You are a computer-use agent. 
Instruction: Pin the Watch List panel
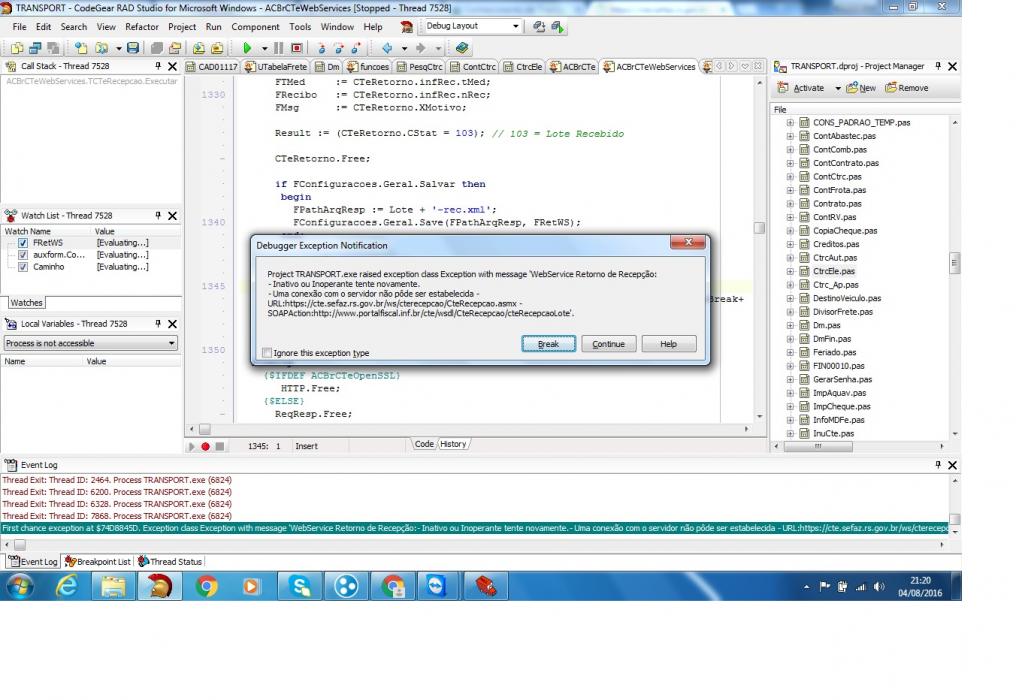click(x=158, y=215)
